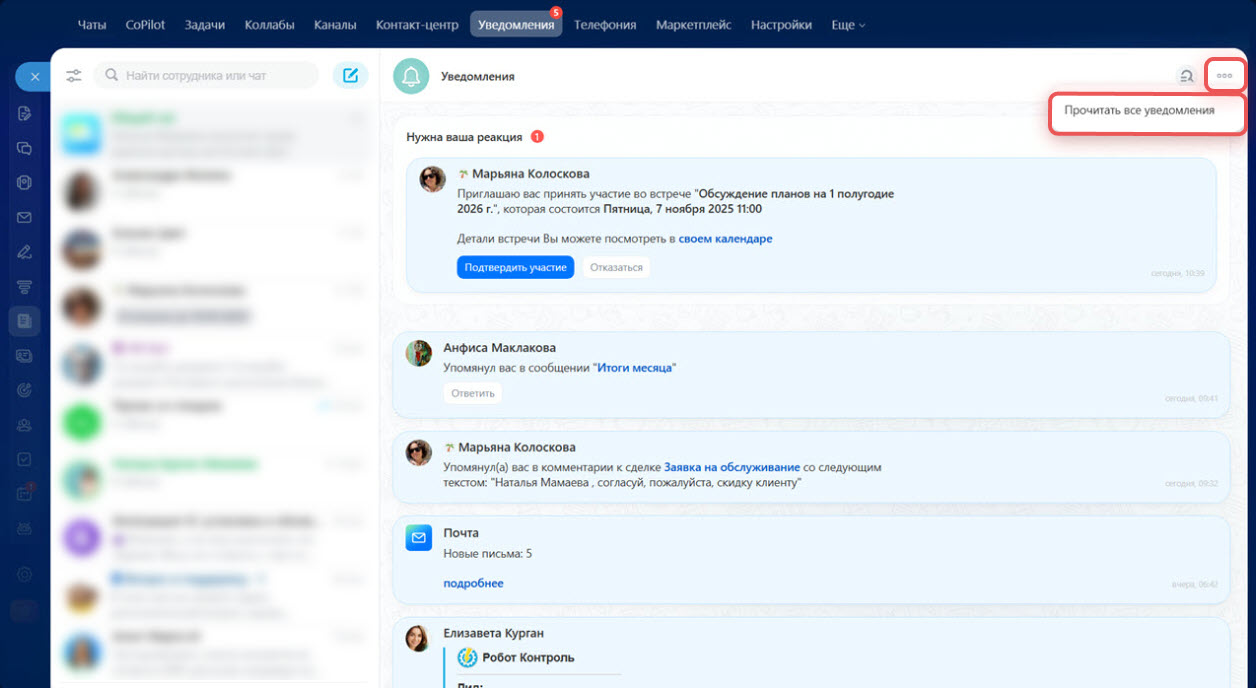Open the Заявка на обслуживание deal link
1256x688 pixels.
pos(732,467)
